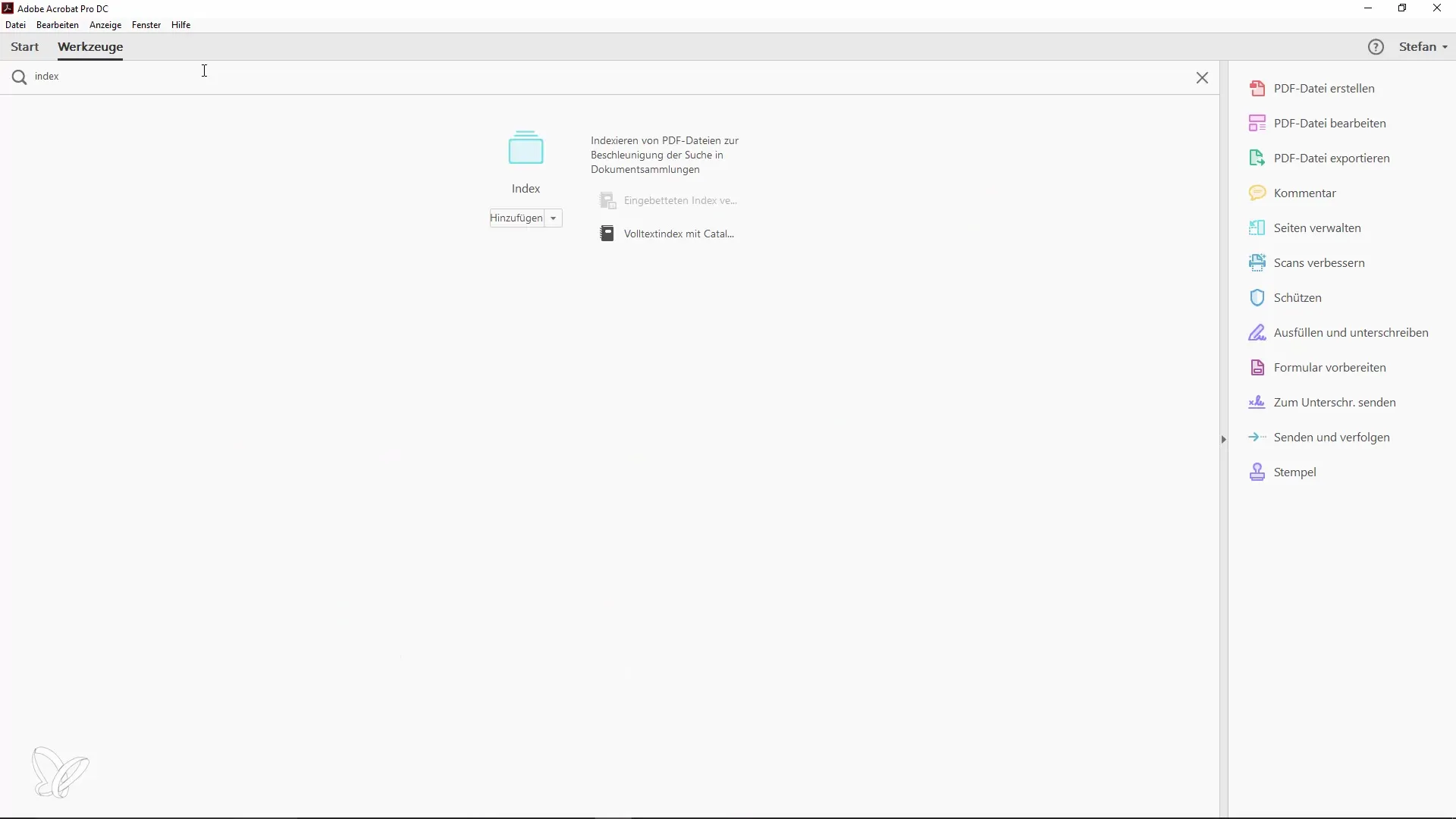This screenshot has height=819, width=1456.
Task: Open Stempel tool in sidebar
Action: pos(1295,472)
